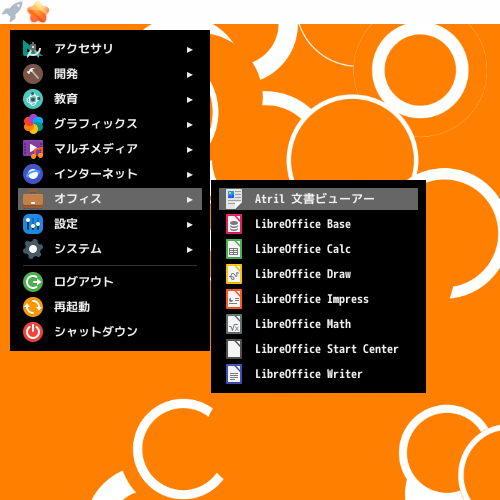
Task: Select the グラフィックス label
Action: (96, 124)
